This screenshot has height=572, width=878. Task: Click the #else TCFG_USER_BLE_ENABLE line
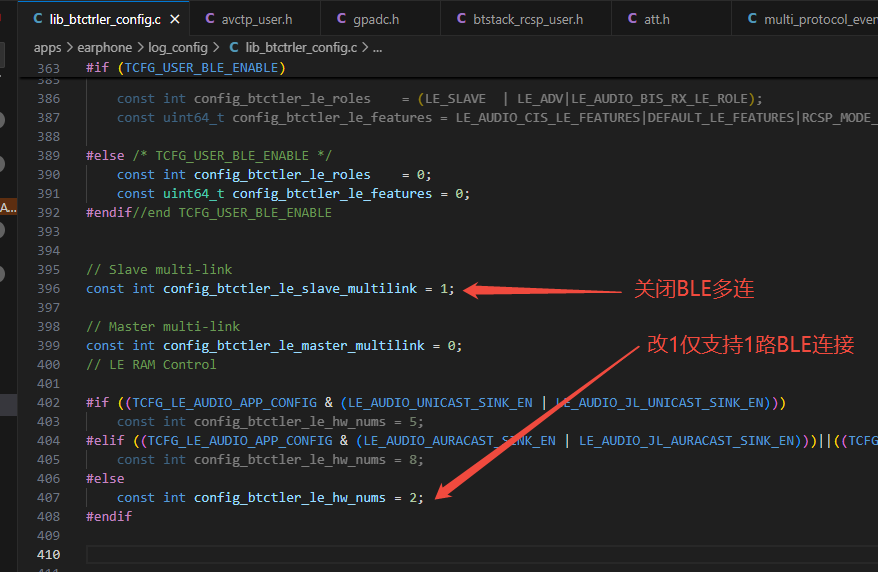209,156
